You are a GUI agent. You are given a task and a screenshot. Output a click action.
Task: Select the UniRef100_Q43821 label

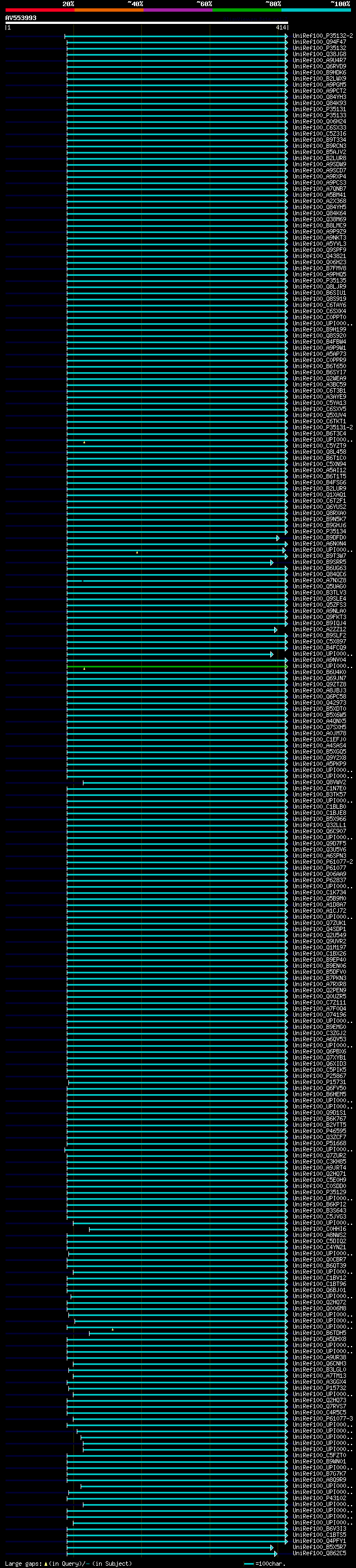pos(319,256)
